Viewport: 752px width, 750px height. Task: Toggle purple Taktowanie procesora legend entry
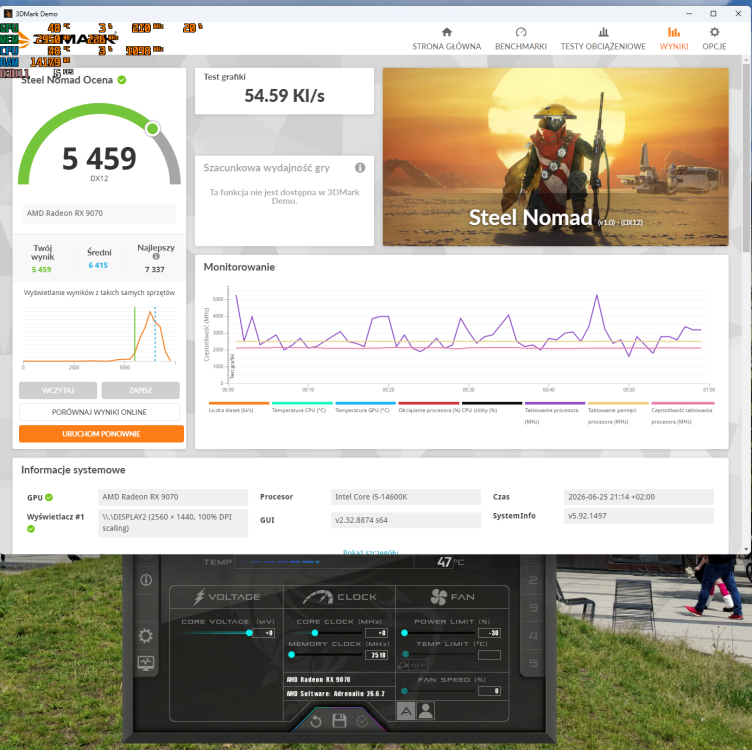coord(555,413)
